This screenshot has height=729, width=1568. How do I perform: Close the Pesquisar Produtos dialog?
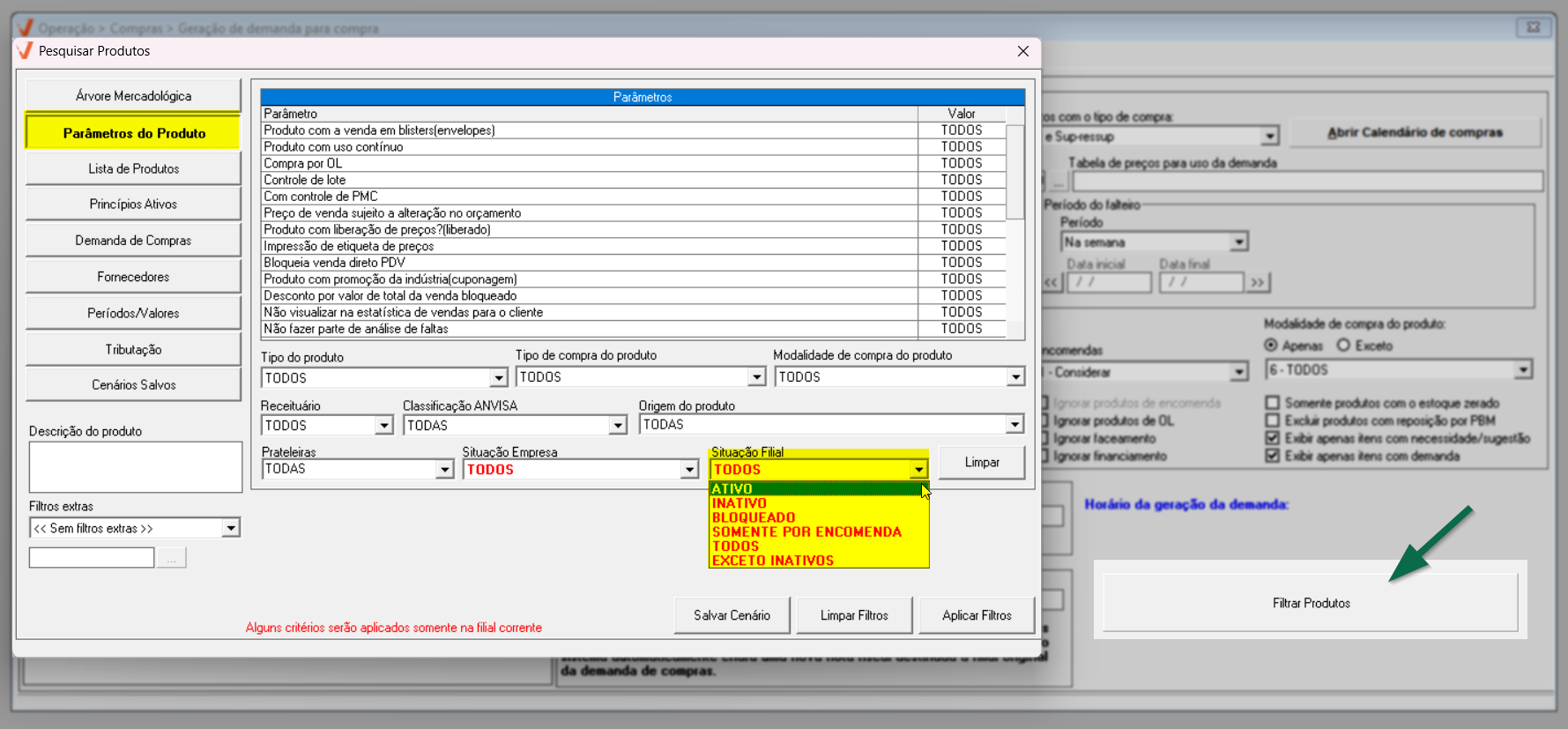click(x=1022, y=51)
